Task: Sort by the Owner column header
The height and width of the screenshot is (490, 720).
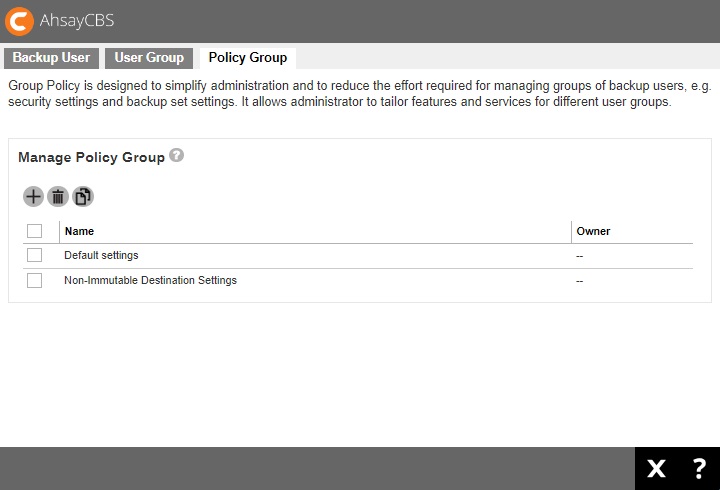Action: (593, 231)
